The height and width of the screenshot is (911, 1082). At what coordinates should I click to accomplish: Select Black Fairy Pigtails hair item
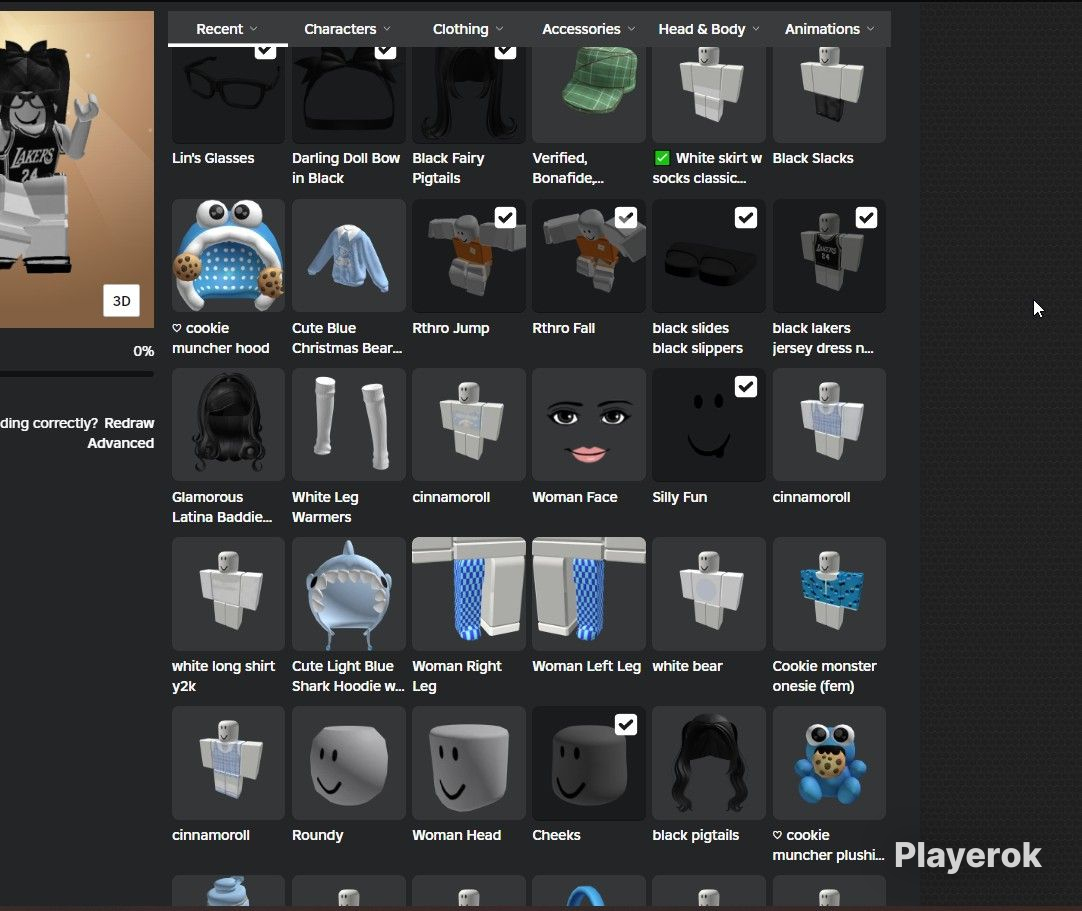pos(469,95)
